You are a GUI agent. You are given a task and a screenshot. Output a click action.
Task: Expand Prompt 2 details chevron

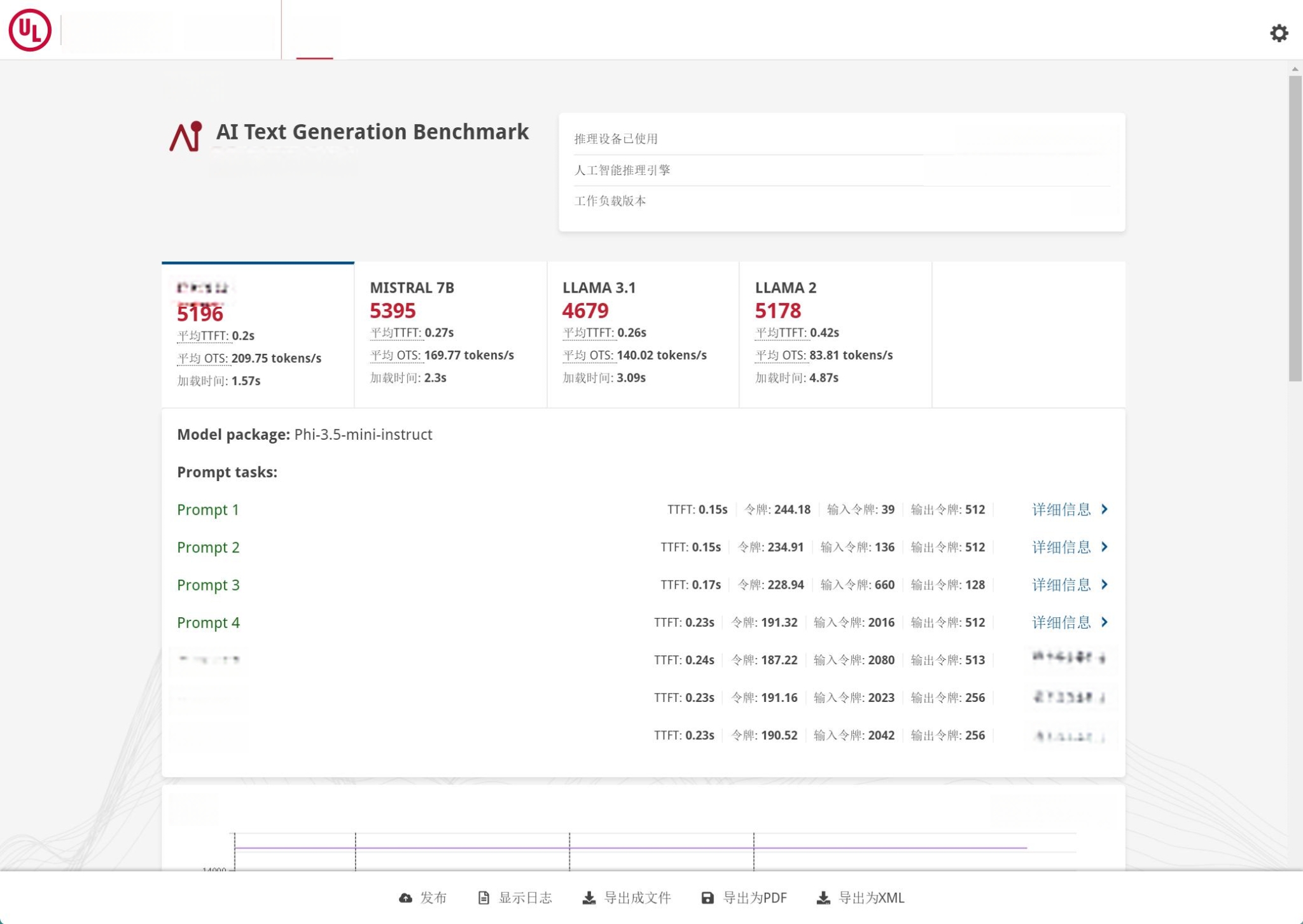pos(1104,547)
